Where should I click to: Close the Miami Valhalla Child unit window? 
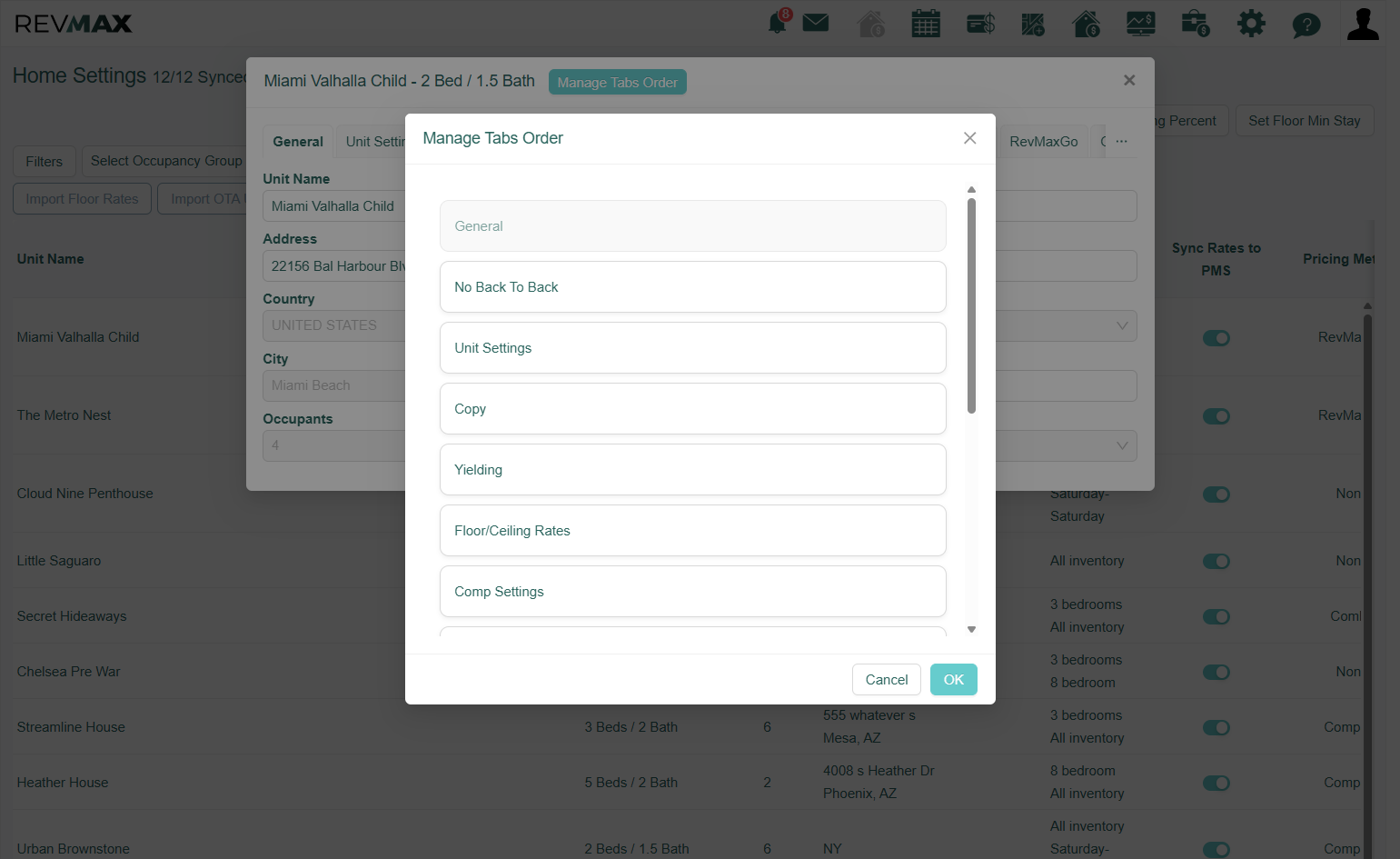(x=1129, y=80)
